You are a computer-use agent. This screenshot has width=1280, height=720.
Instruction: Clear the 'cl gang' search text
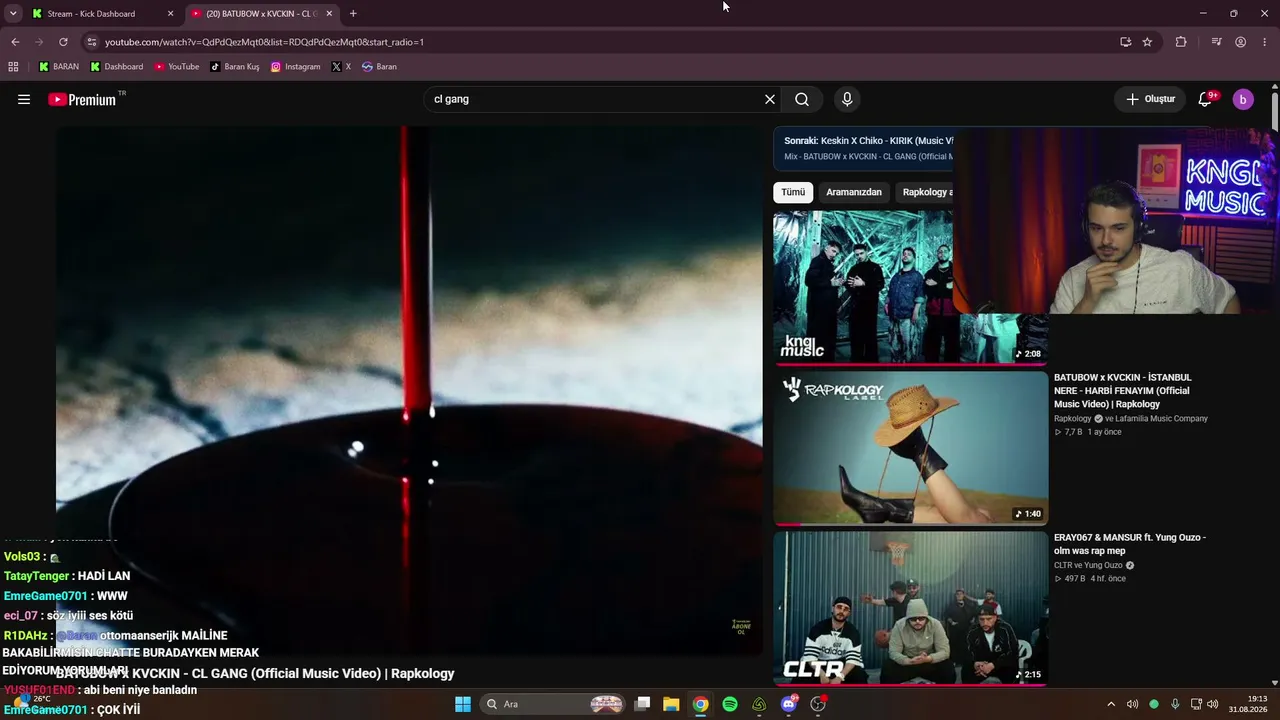(x=770, y=99)
